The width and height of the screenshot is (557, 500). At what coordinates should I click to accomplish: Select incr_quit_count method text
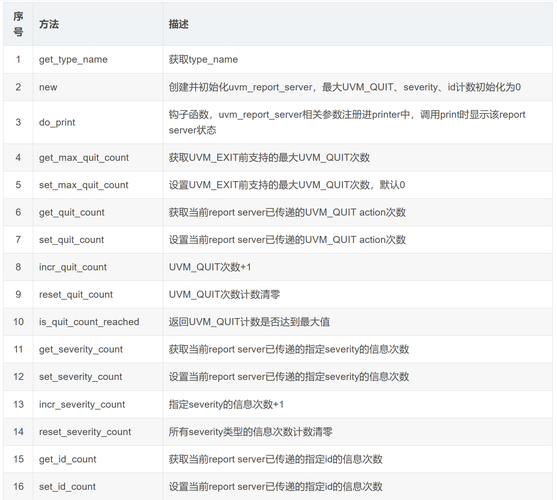(x=73, y=267)
